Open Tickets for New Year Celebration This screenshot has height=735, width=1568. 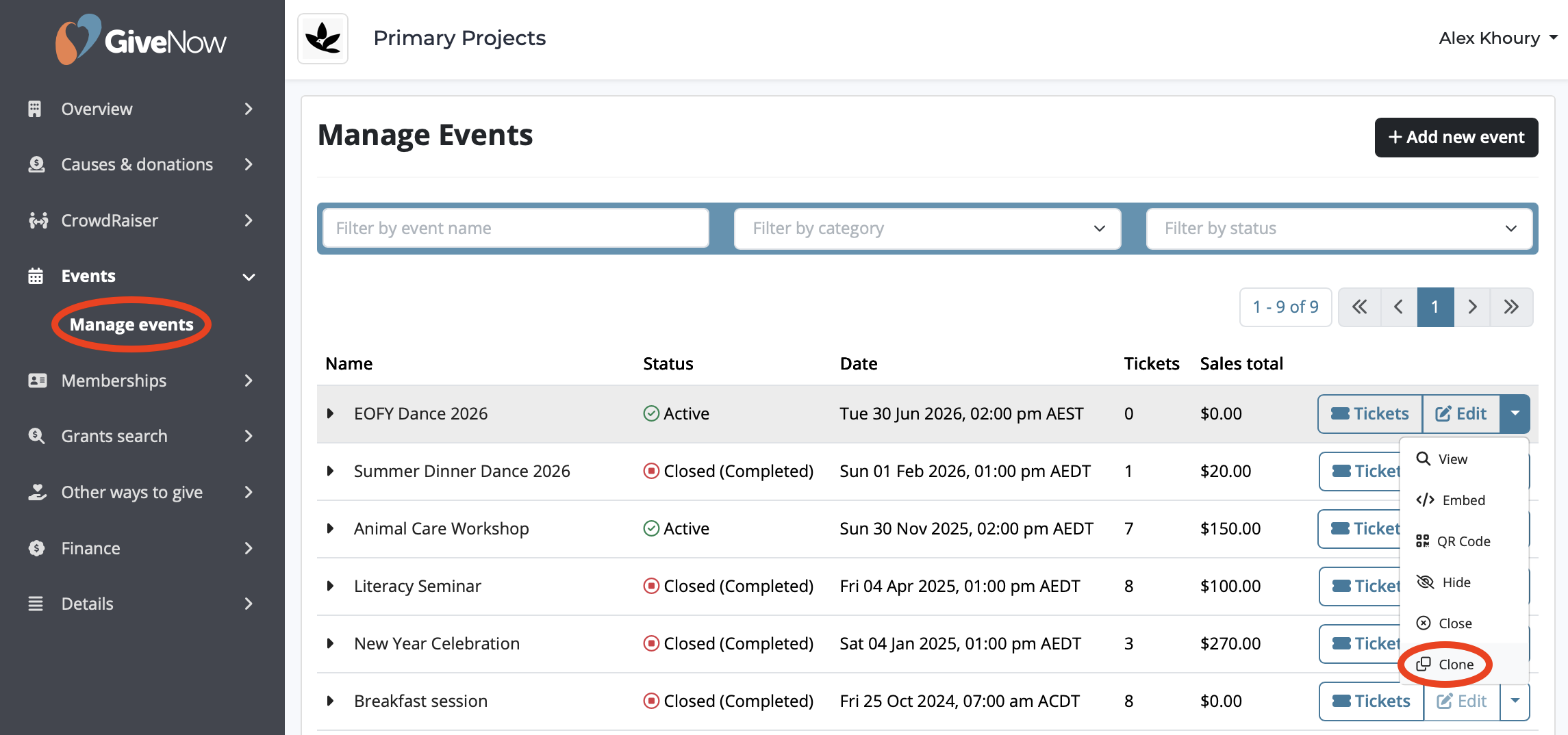(1360, 644)
